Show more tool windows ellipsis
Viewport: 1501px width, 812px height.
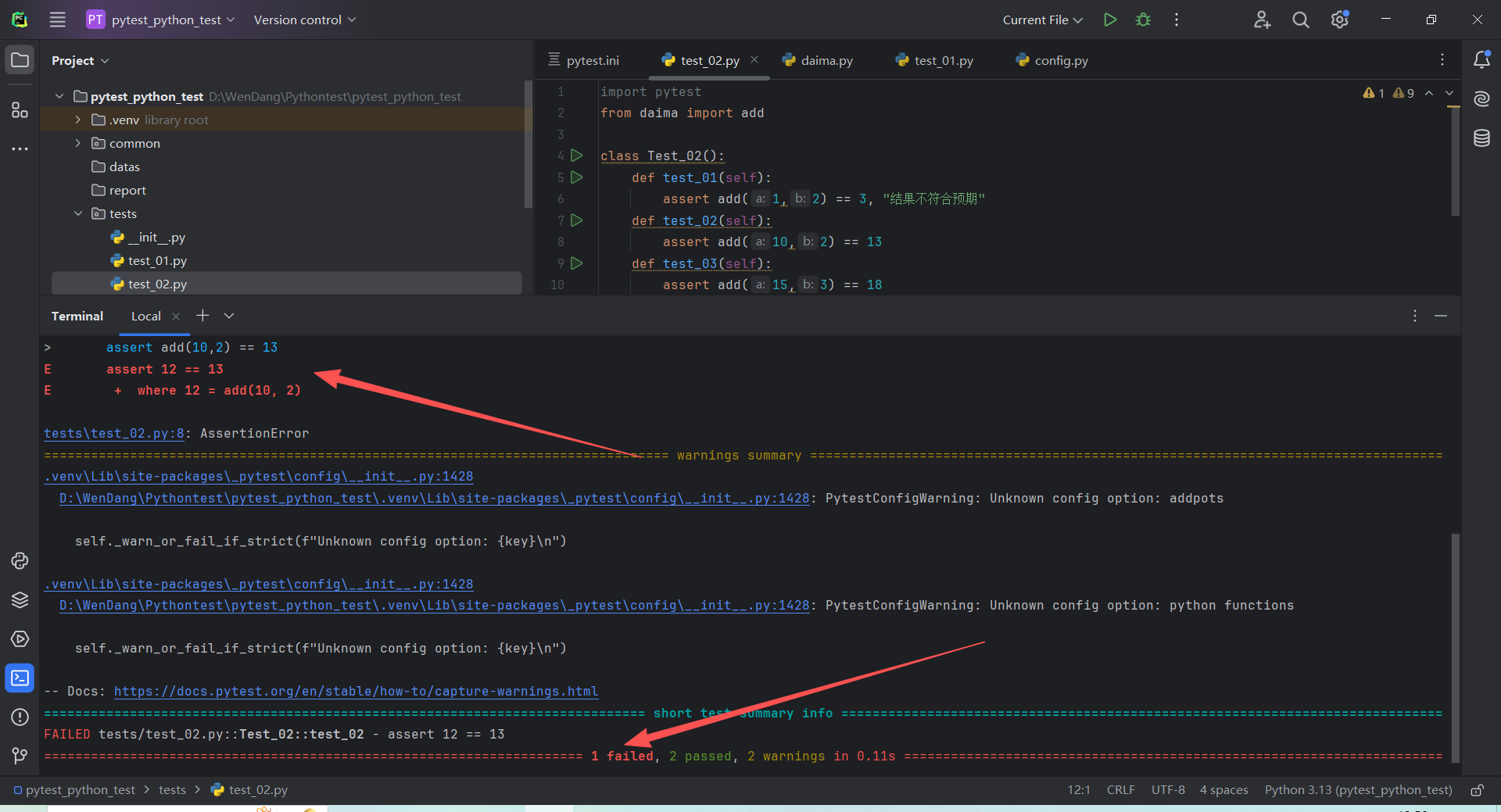tap(20, 148)
